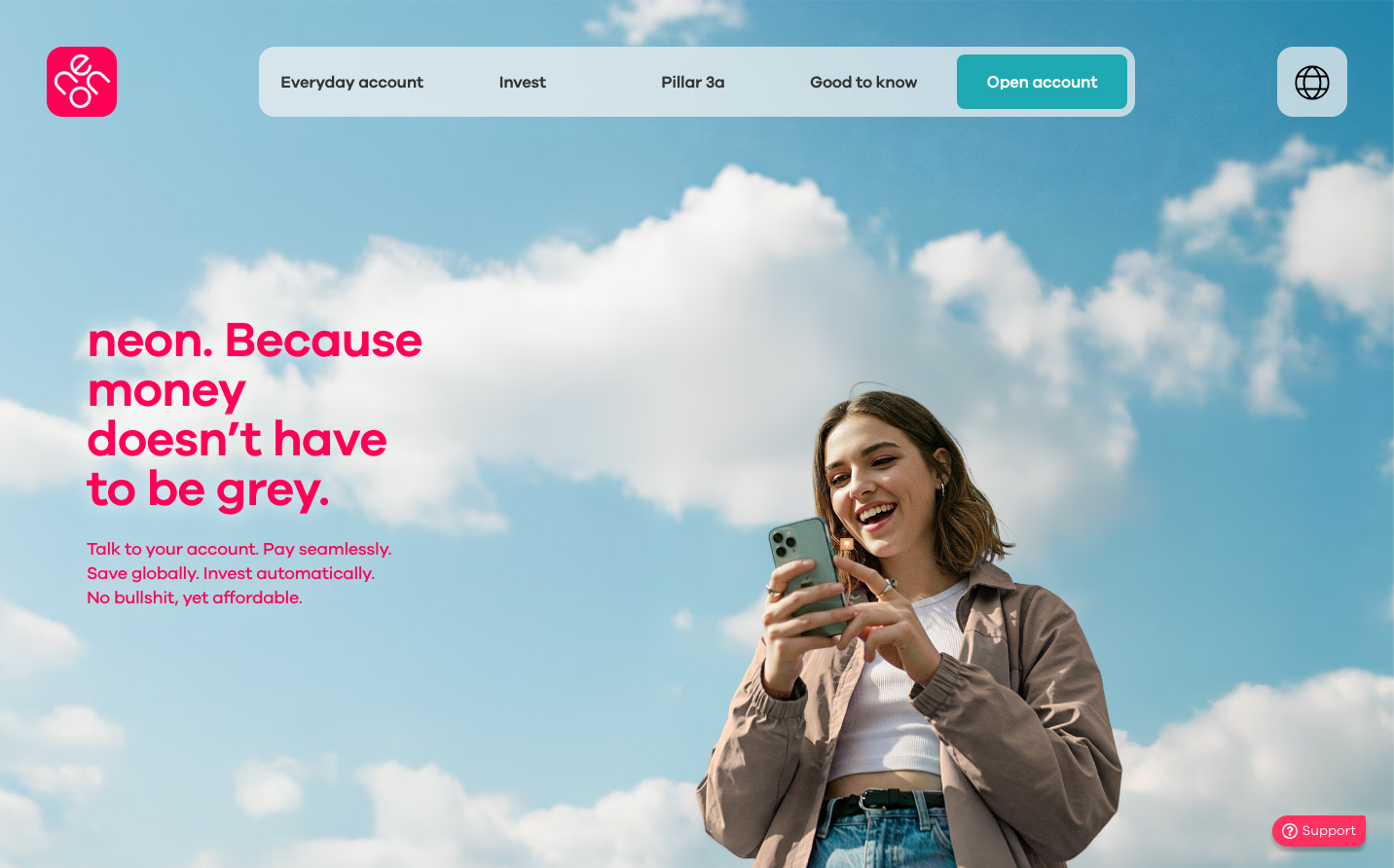The width and height of the screenshot is (1394, 868).
Task: Click the "Talk to your account" line
Action: pyautogui.click(x=239, y=549)
